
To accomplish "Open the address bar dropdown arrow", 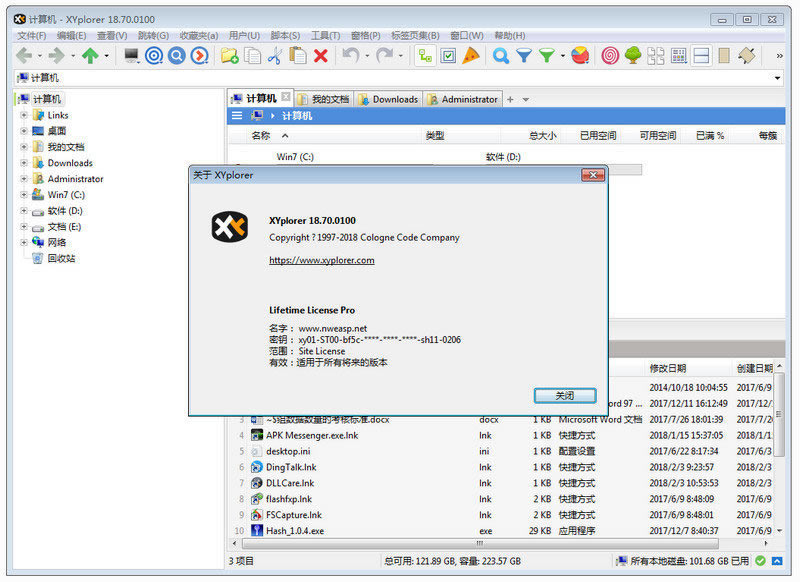I will [778, 78].
